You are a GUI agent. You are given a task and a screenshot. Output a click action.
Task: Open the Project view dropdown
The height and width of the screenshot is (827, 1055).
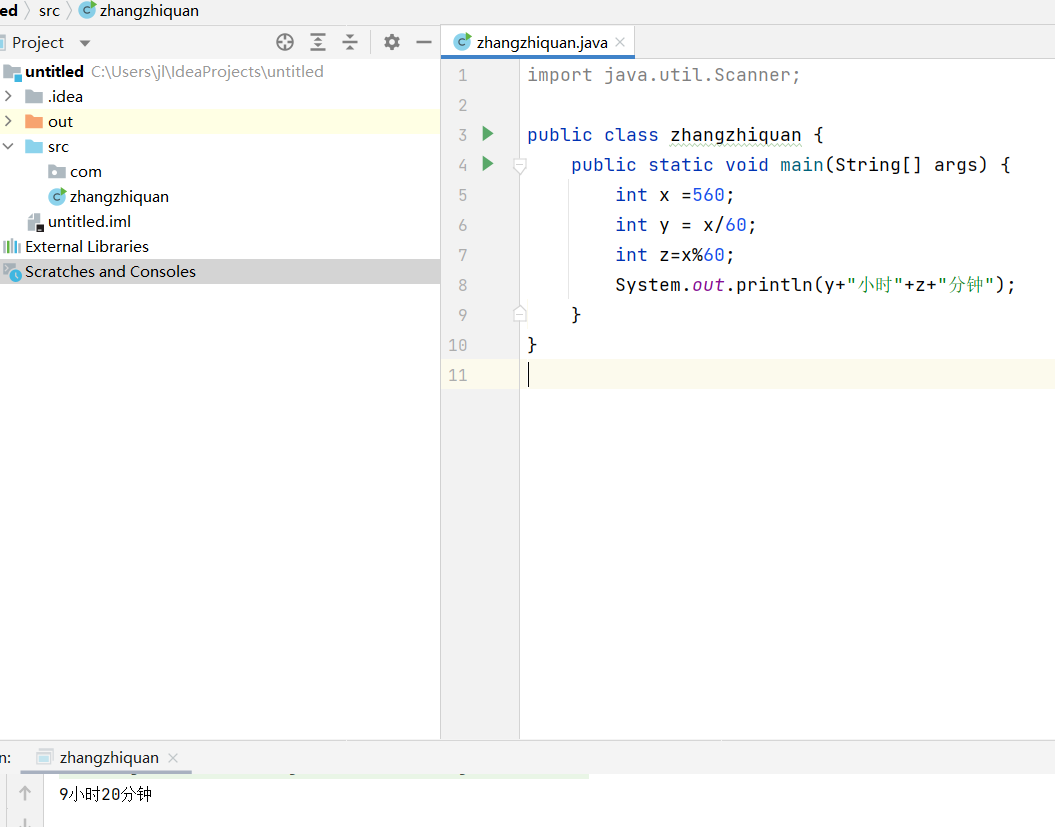point(84,43)
